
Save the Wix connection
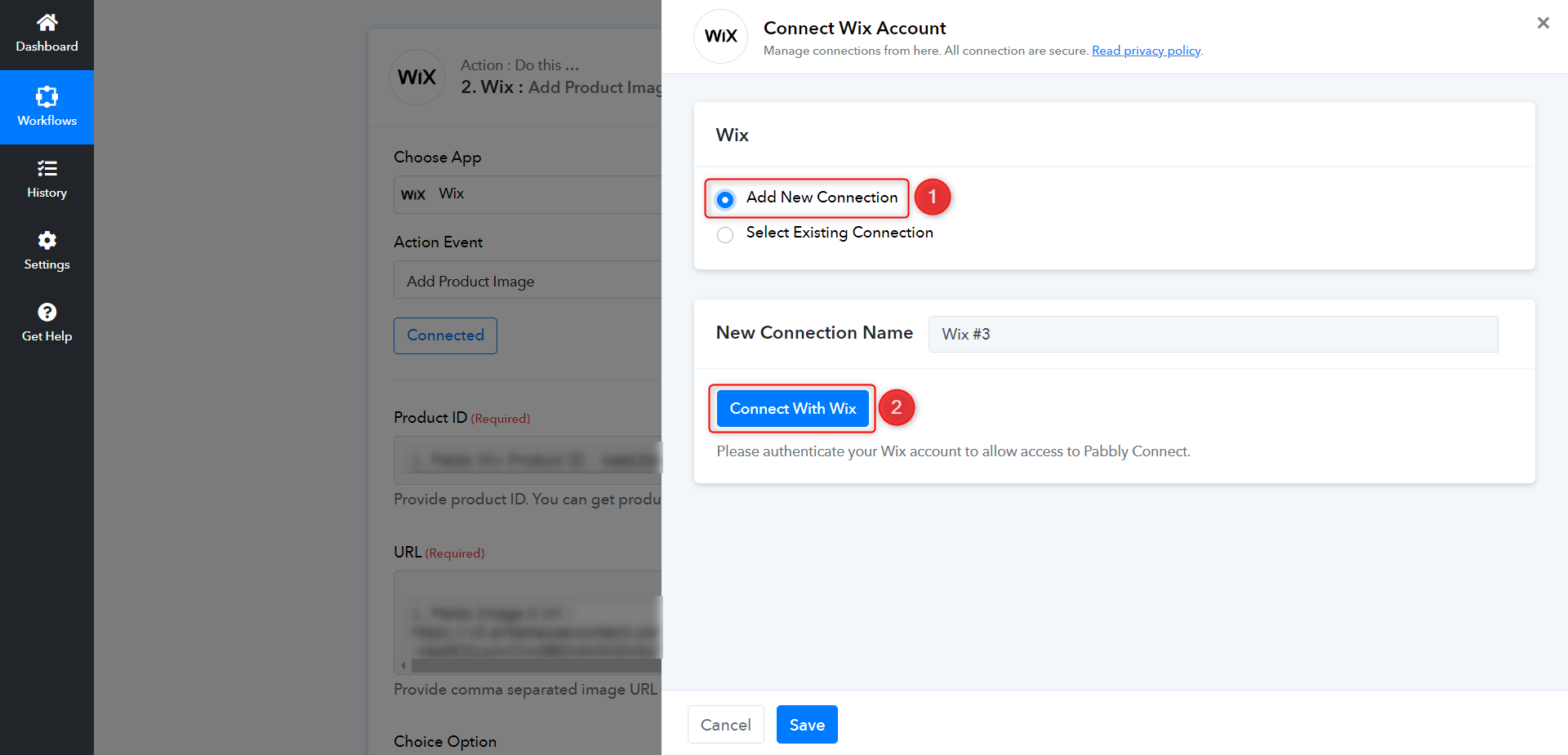click(807, 724)
